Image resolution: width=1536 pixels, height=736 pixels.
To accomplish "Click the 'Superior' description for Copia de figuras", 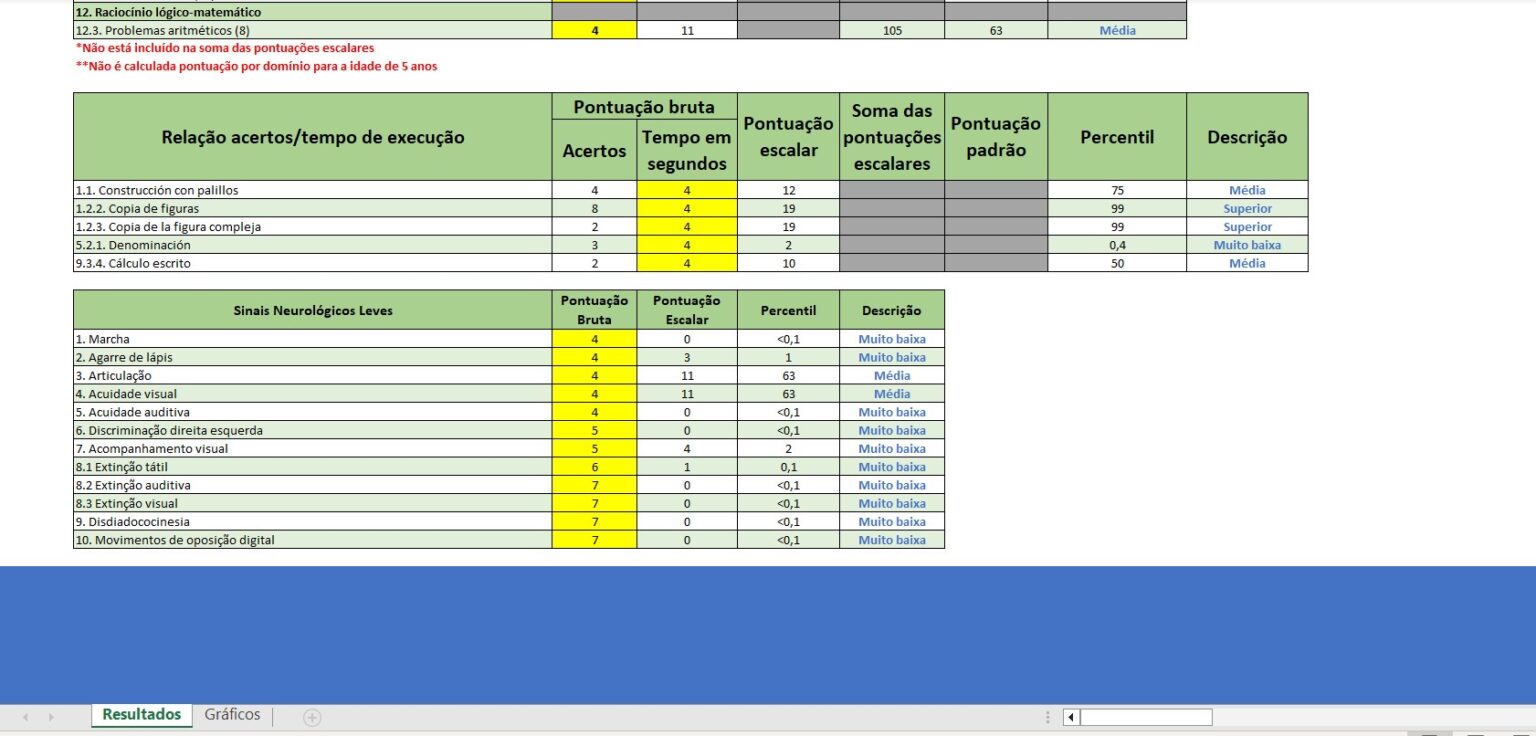I will 1247,209.
